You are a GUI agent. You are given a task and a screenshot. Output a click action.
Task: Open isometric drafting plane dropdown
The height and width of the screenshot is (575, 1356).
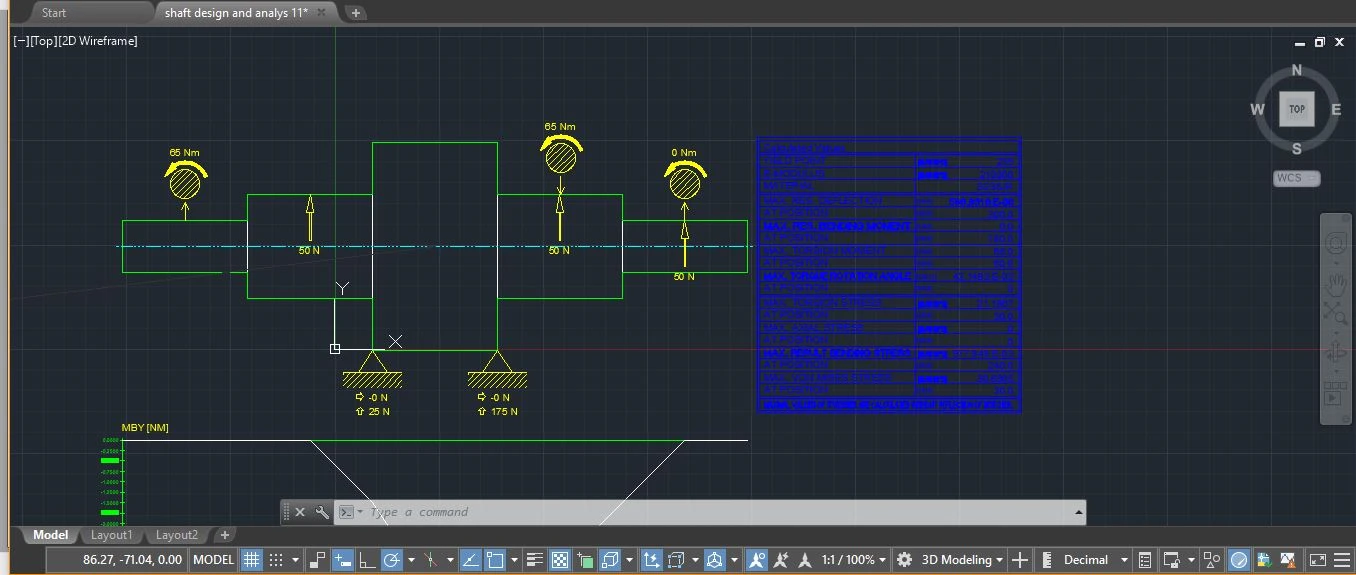pos(451,560)
